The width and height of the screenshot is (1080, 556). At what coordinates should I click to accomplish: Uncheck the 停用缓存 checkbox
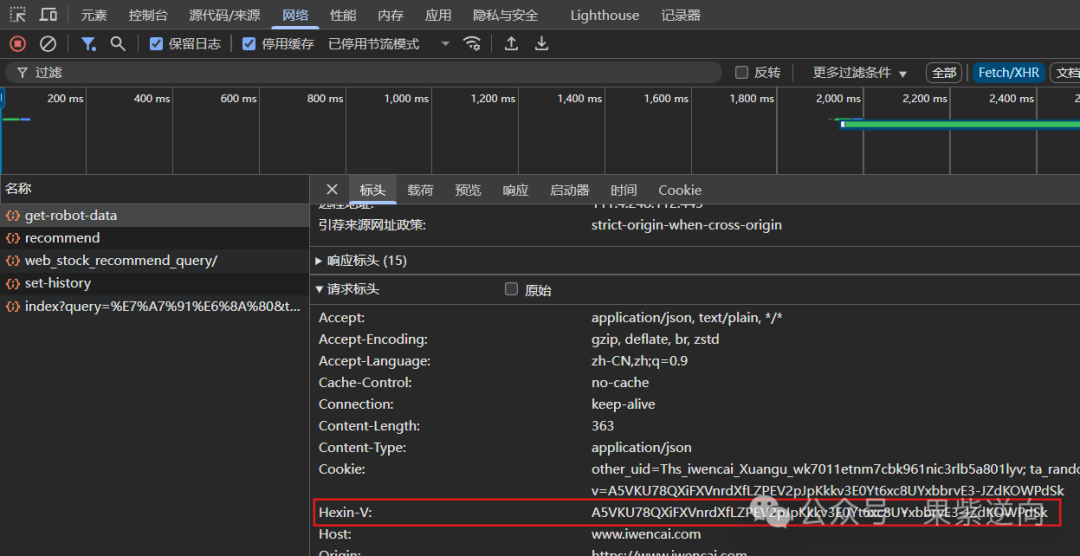(250, 44)
